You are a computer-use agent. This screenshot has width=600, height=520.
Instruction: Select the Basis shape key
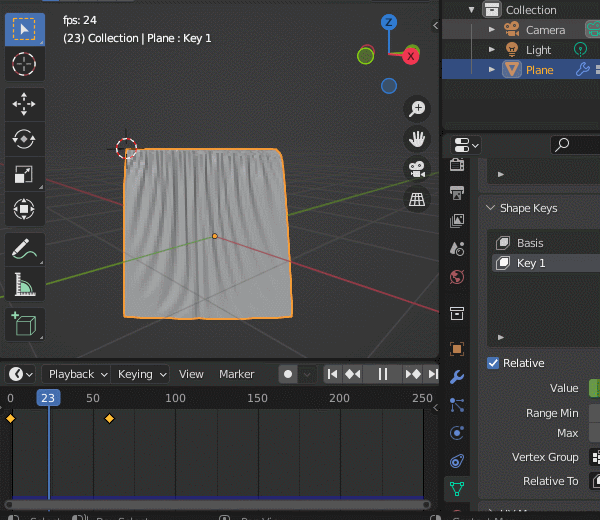pos(530,243)
